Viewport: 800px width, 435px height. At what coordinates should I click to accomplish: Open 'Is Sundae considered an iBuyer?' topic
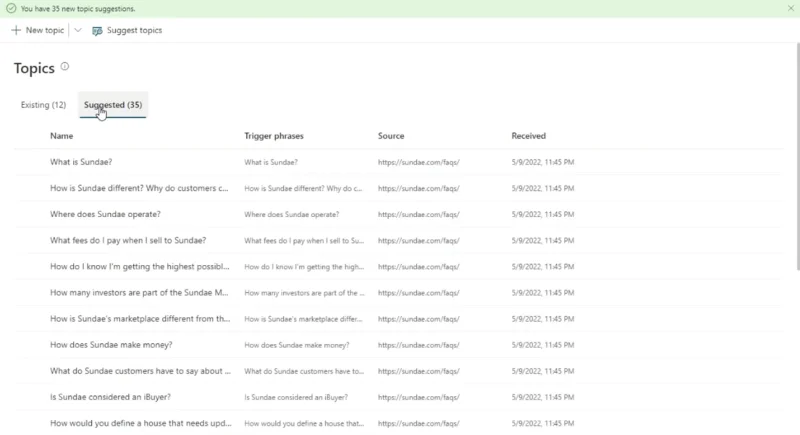110,397
